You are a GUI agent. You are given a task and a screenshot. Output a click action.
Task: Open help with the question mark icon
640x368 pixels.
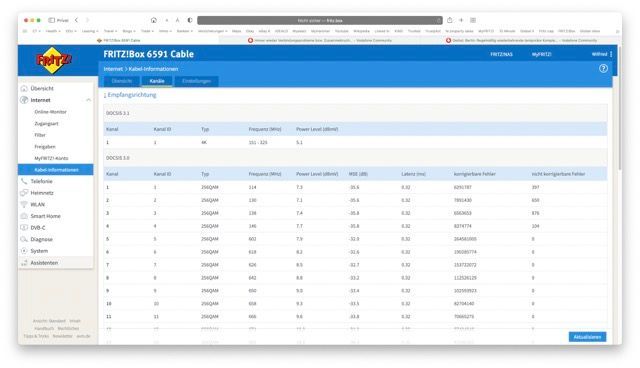coord(603,69)
